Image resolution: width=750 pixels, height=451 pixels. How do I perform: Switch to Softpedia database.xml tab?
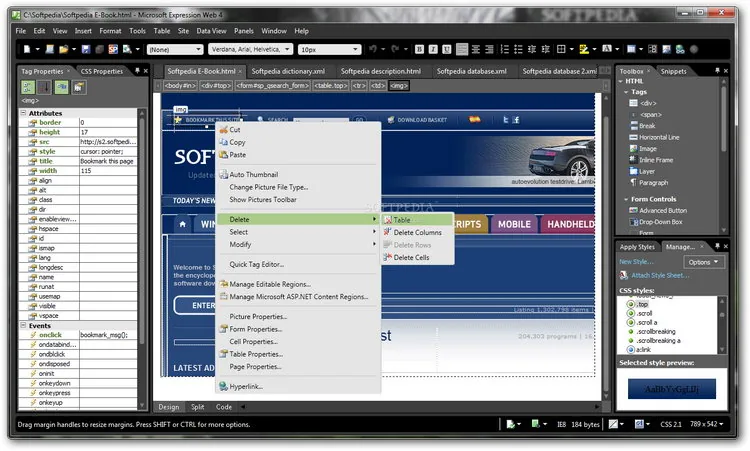(472, 71)
